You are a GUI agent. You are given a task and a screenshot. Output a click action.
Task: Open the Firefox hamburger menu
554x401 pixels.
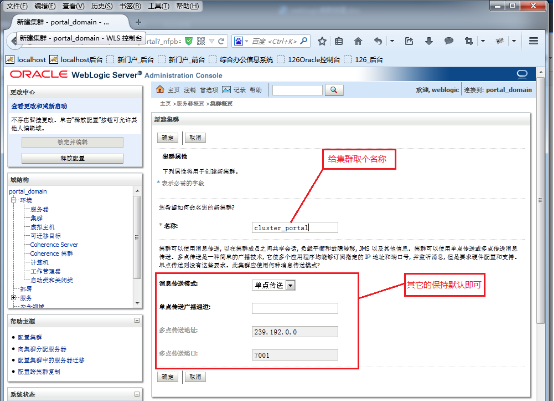coord(534,41)
